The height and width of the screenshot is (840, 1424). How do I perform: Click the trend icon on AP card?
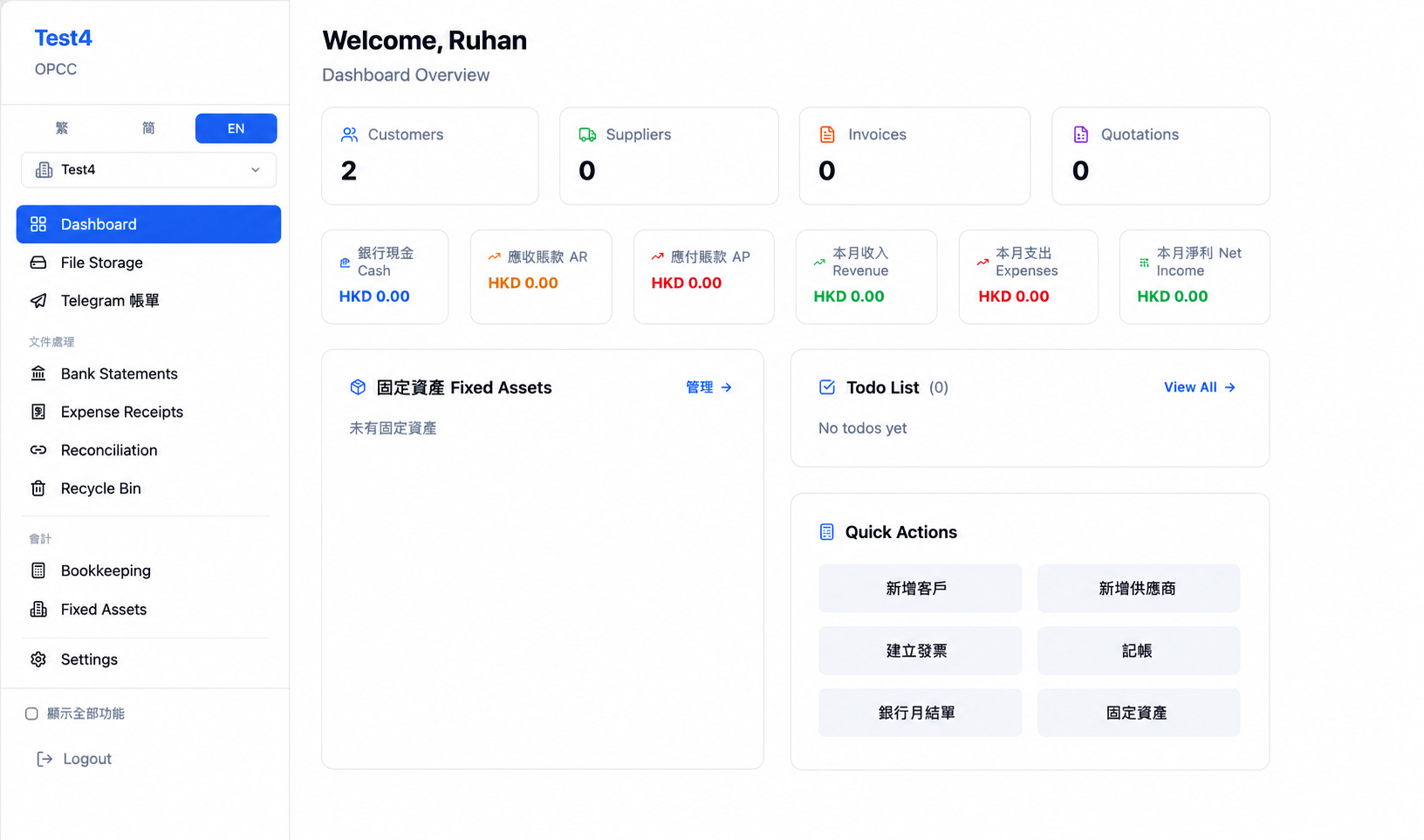click(657, 256)
